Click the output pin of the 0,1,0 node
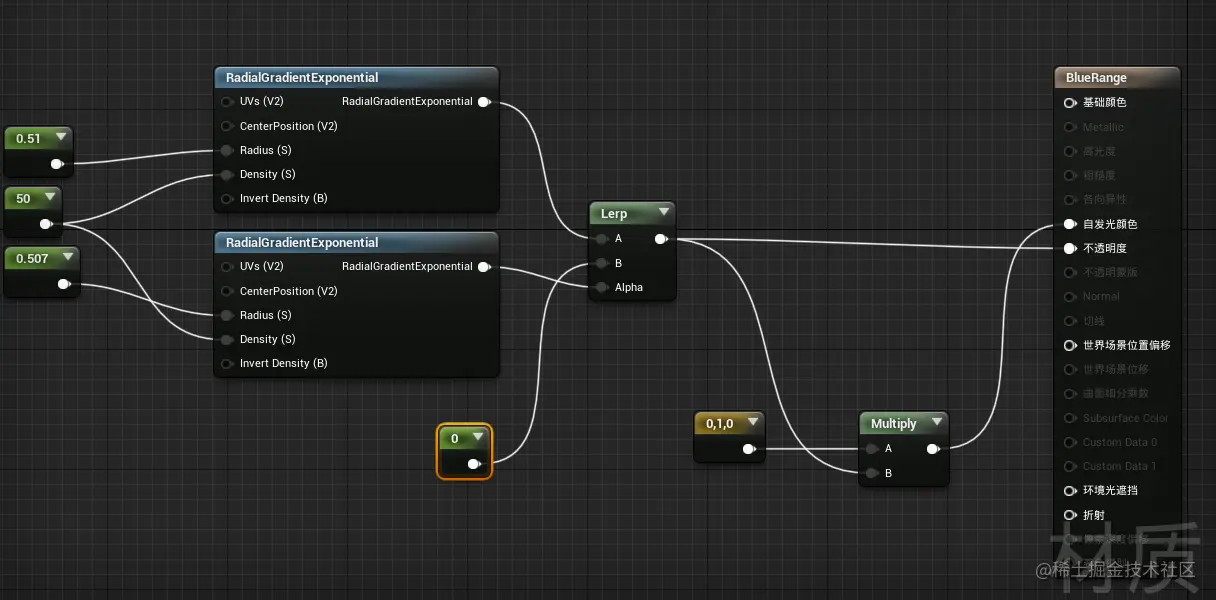Image resolution: width=1216 pixels, height=600 pixels. (748, 449)
